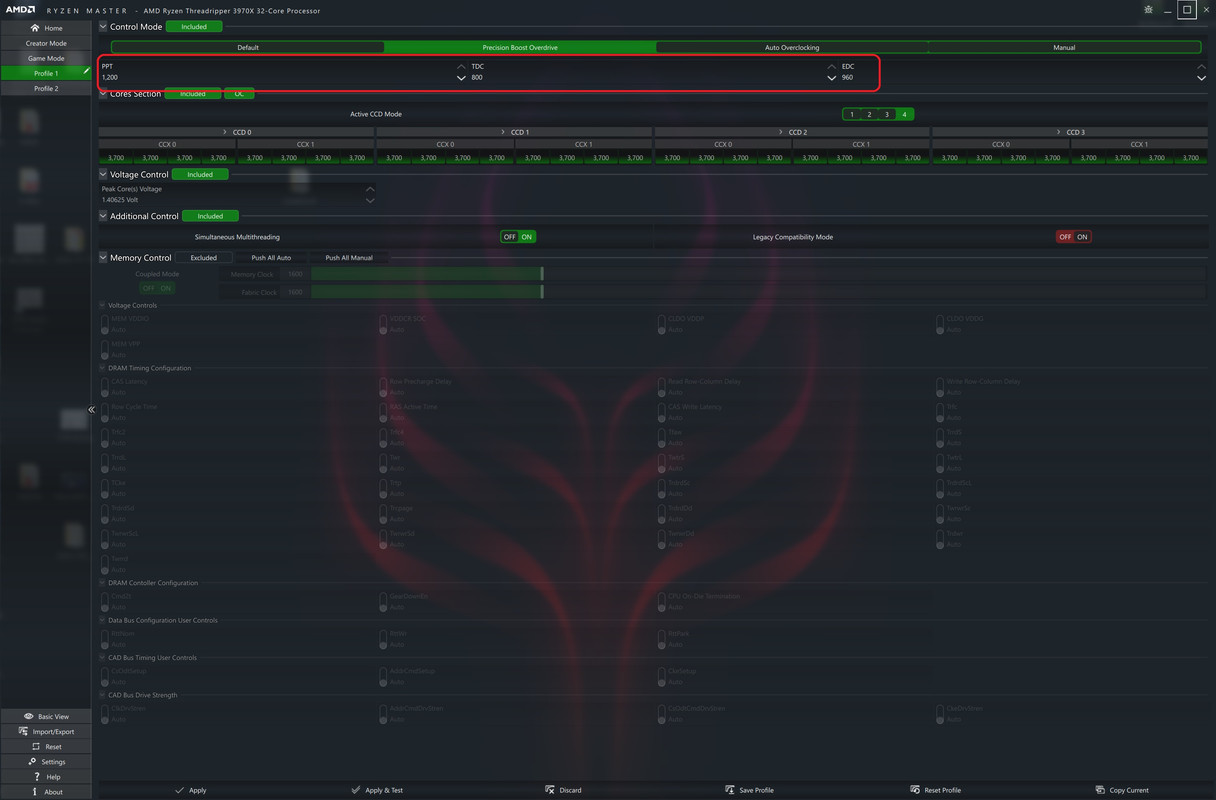Click the 1.40625 Volt value
This screenshot has height=800, width=1216.
tap(120, 200)
